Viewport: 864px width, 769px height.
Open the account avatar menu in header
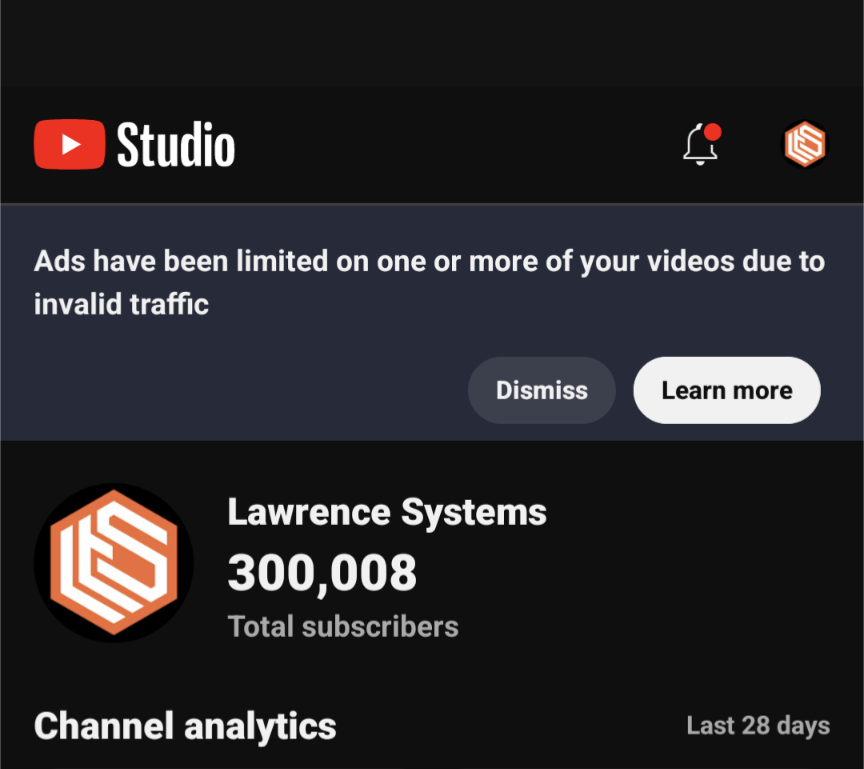804,144
